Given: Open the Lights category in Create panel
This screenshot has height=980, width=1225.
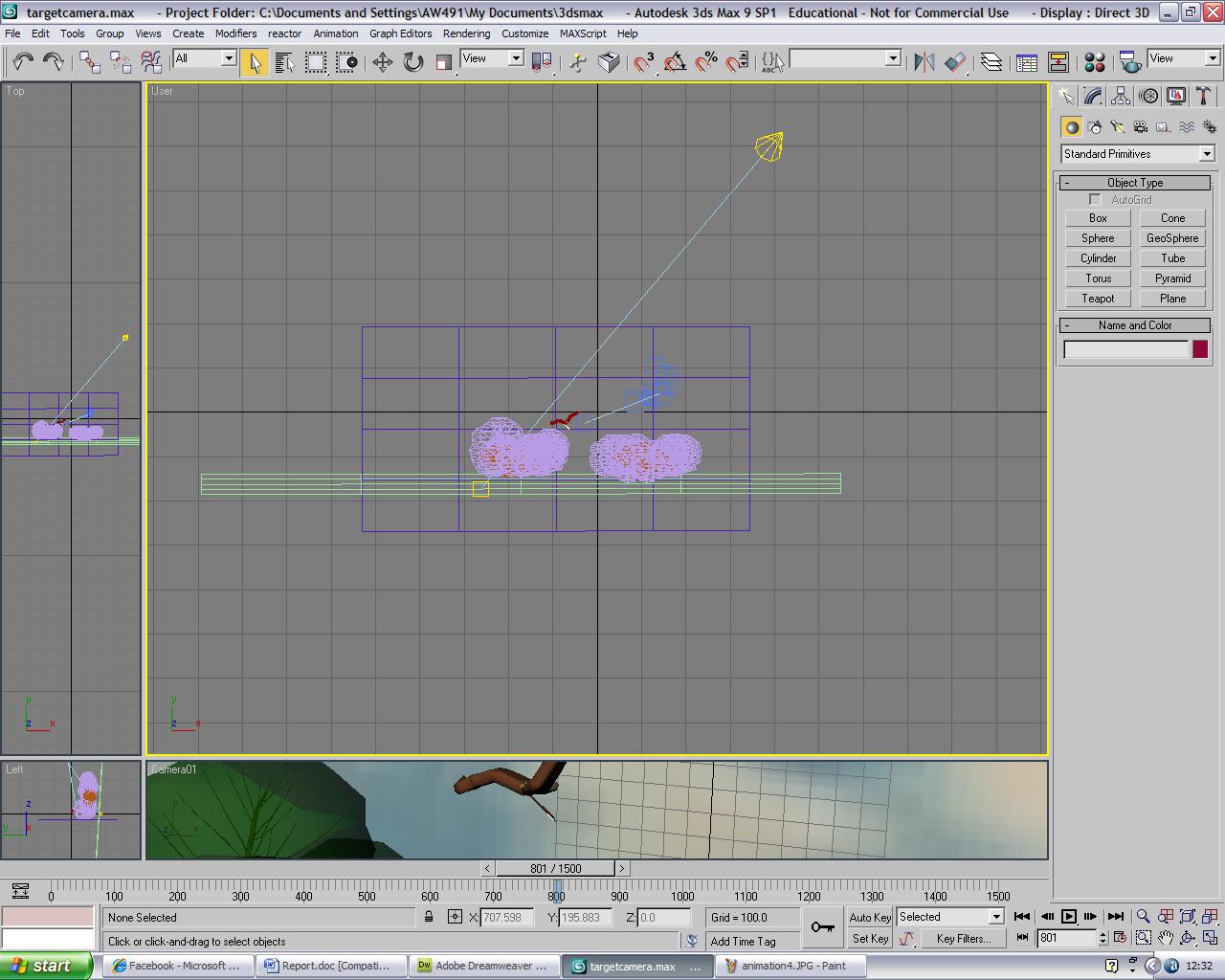Looking at the screenshot, I should (1116, 126).
